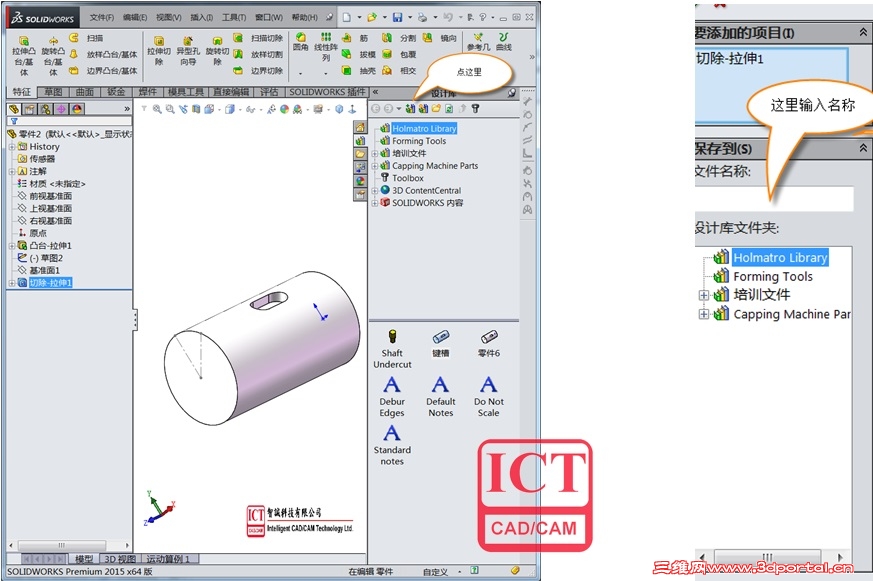The height and width of the screenshot is (581, 873).
Task: Click the 文件名称 input field
Action: click(x=774, y=199)
